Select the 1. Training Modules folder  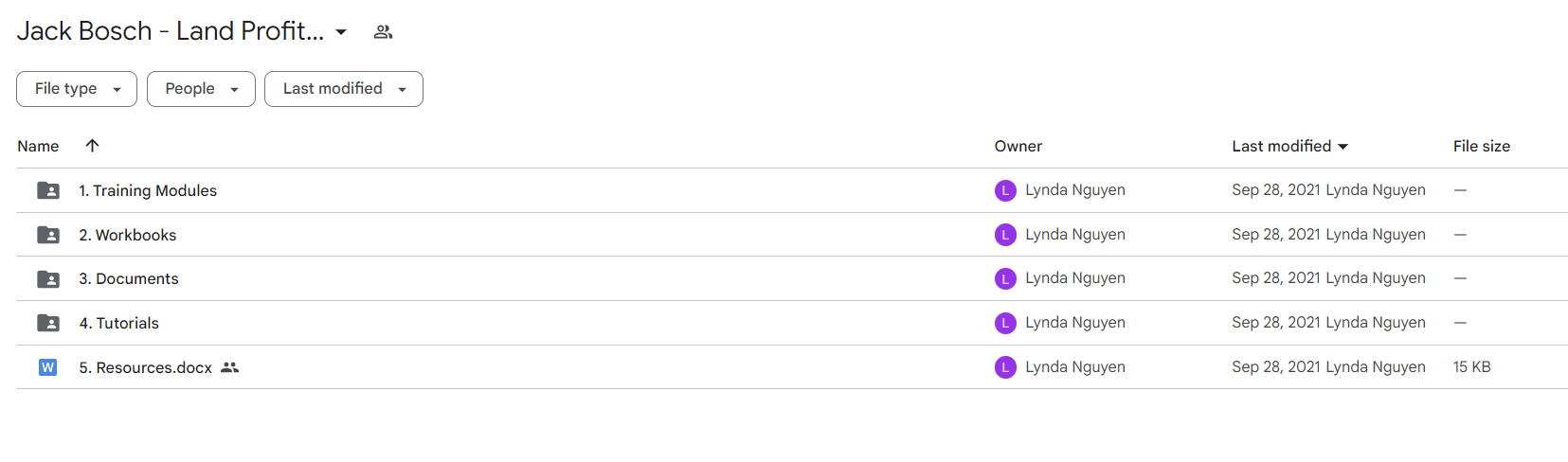792,190
